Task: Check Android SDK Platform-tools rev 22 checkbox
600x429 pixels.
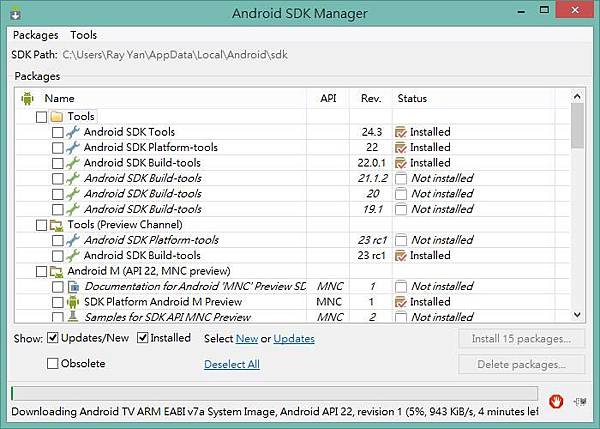Action: point(58,148)
